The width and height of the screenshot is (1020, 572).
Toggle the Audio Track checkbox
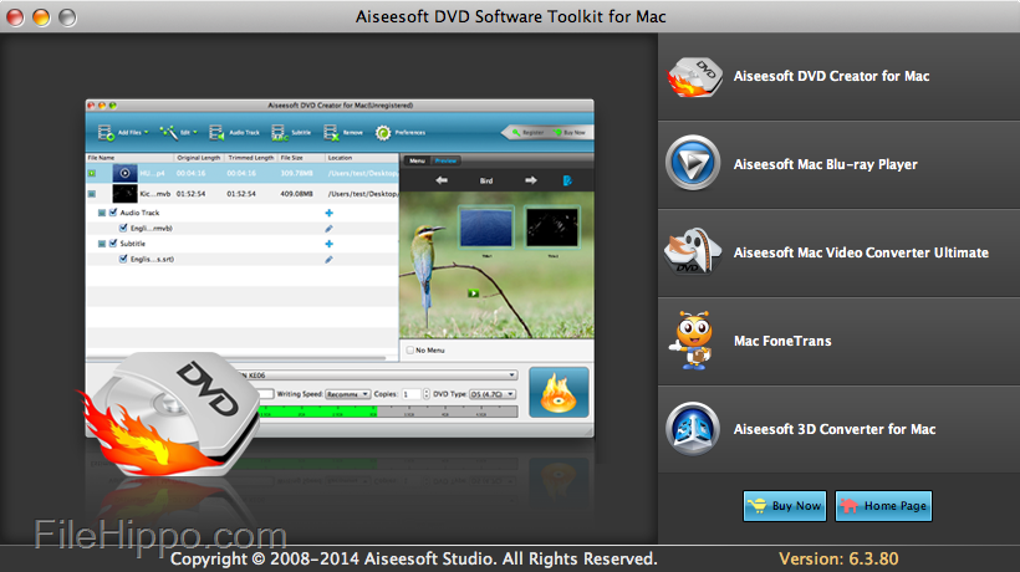[x=113, y=213]
